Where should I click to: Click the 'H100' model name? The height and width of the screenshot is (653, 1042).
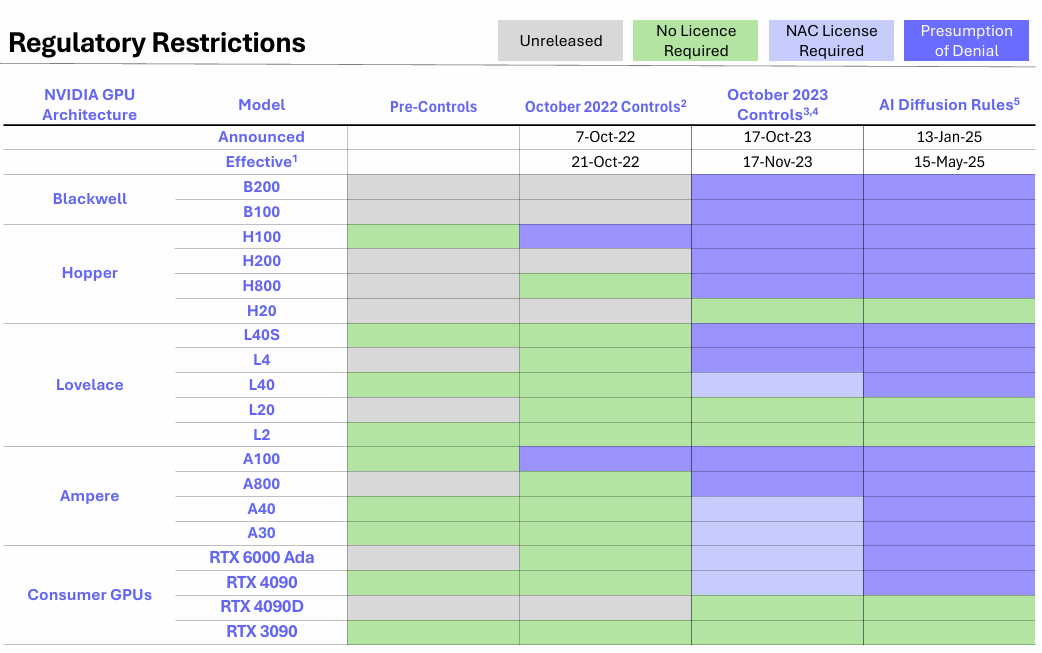pyautogui.click(x=262, y=236)
